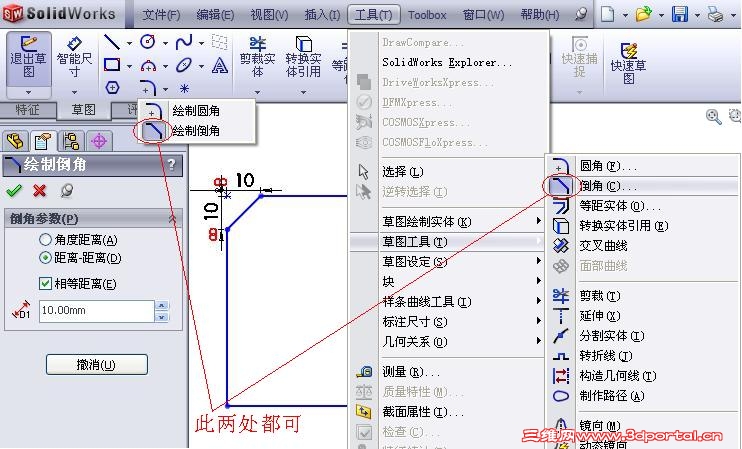Select the Line sketch tool
The image size is (742, 449).
point(112,42)
